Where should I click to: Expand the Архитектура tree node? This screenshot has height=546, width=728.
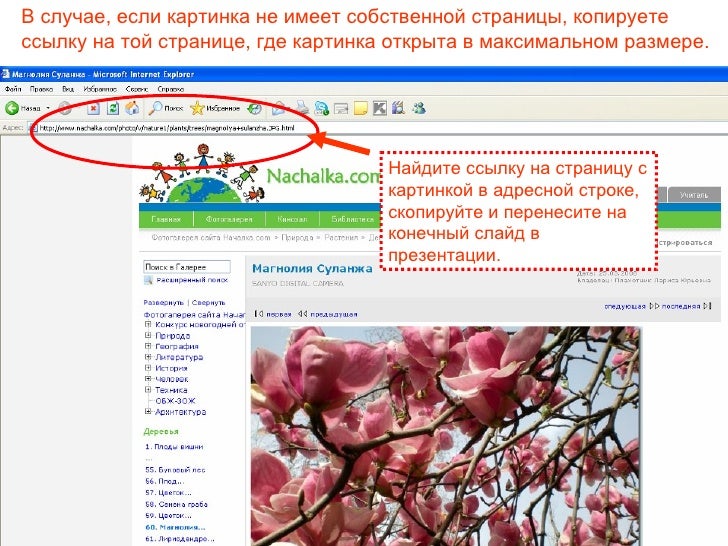coord(148,411)
